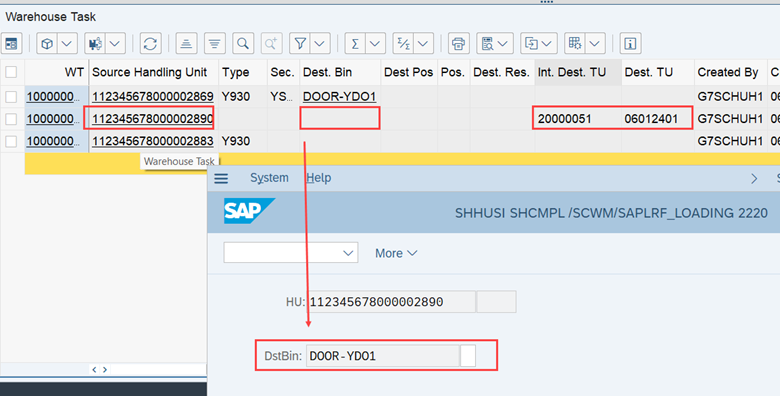Open WT link in the 2890 row

coord(53,119)
